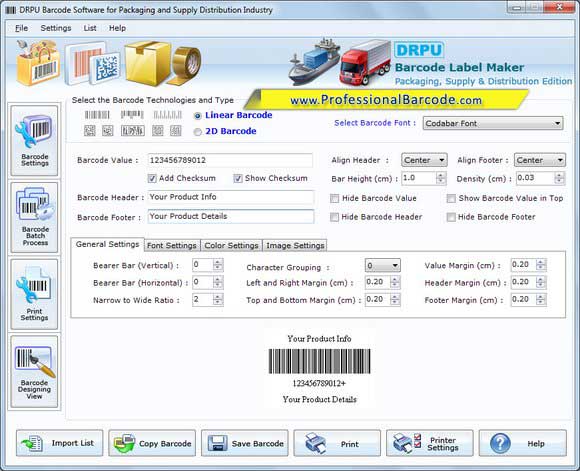Uncheck the Add Checksum checkbox
580x471 pixels.
[x=152, y=178]
